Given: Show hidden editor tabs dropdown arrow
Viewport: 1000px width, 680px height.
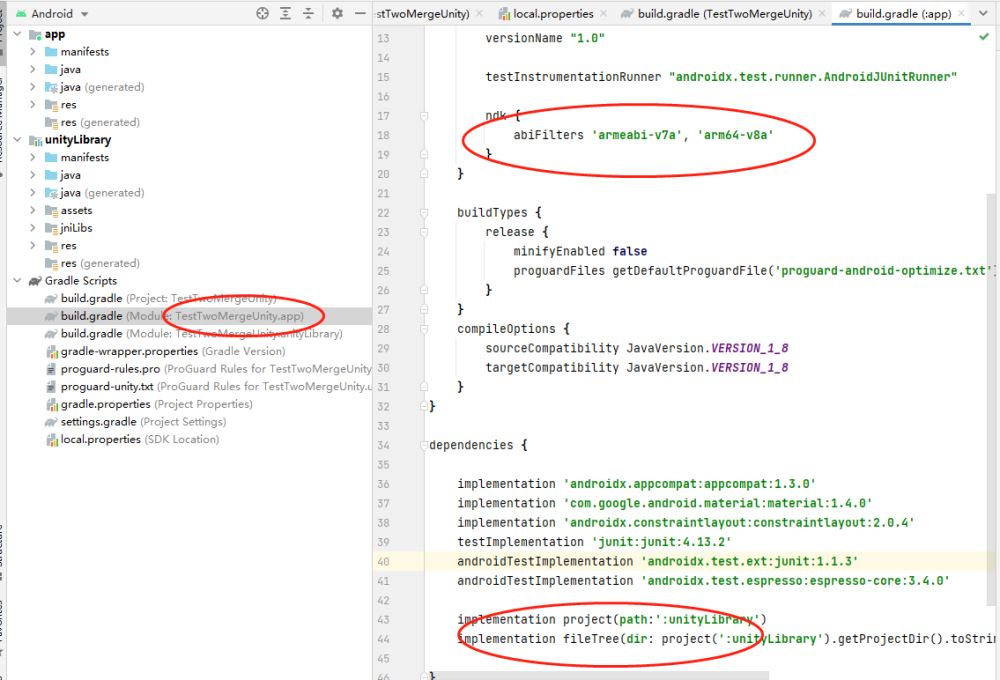Looking at the screenshot, I should click(x=985, y=14).
